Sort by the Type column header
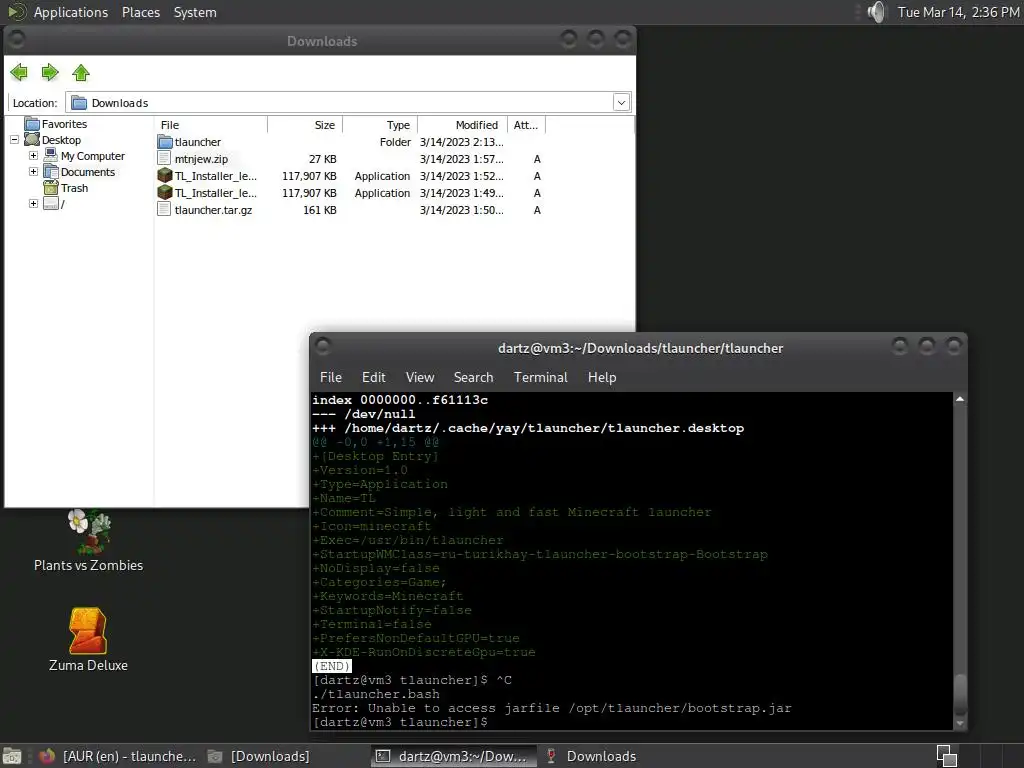 pos(380,125)
